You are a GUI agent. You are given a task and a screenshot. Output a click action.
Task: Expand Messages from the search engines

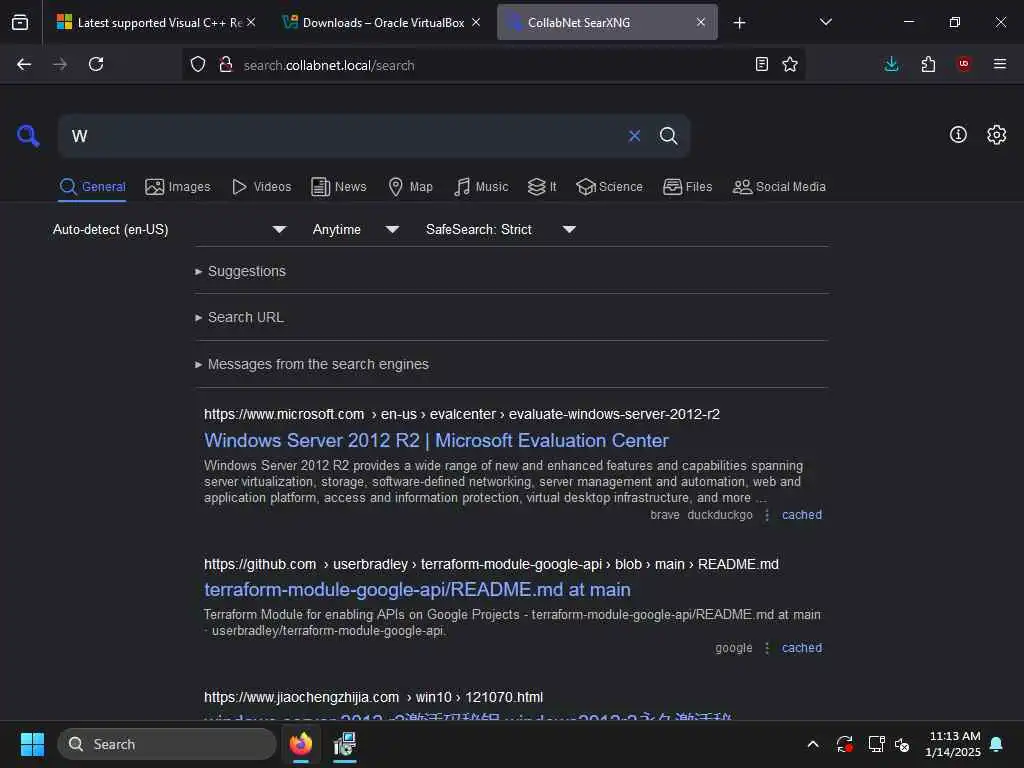312,364
